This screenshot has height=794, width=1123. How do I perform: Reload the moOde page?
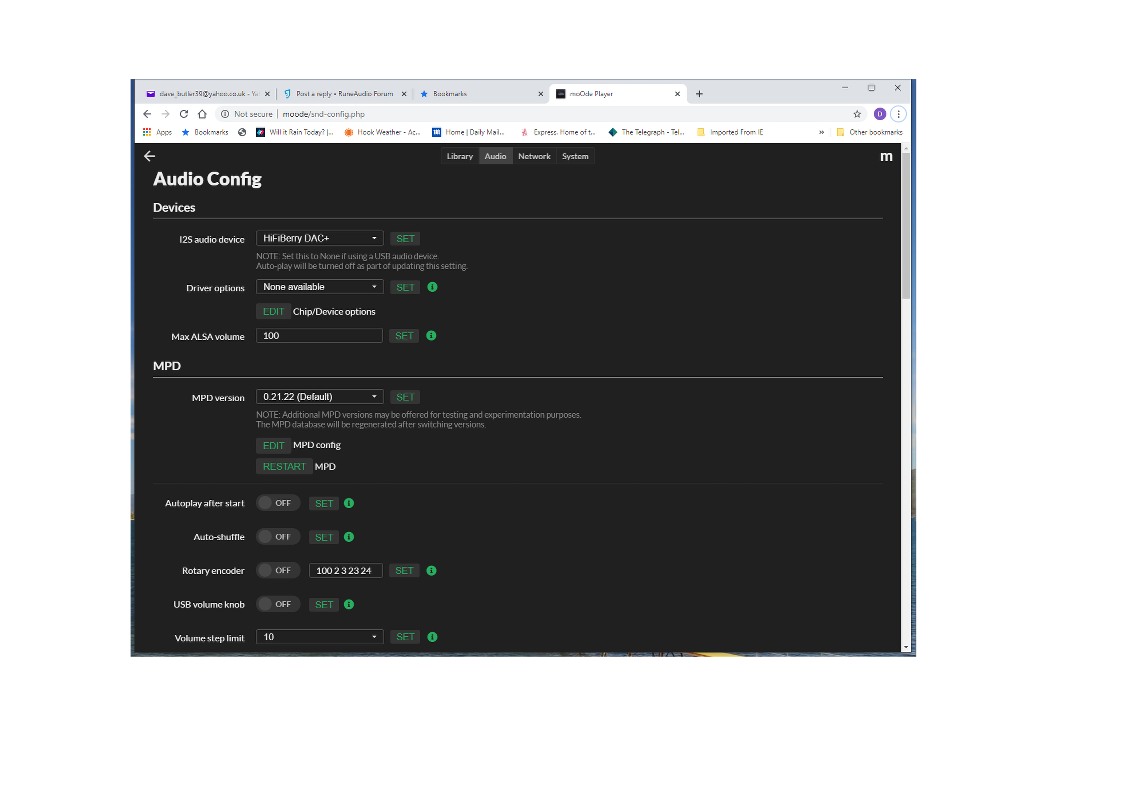(184, 114)
